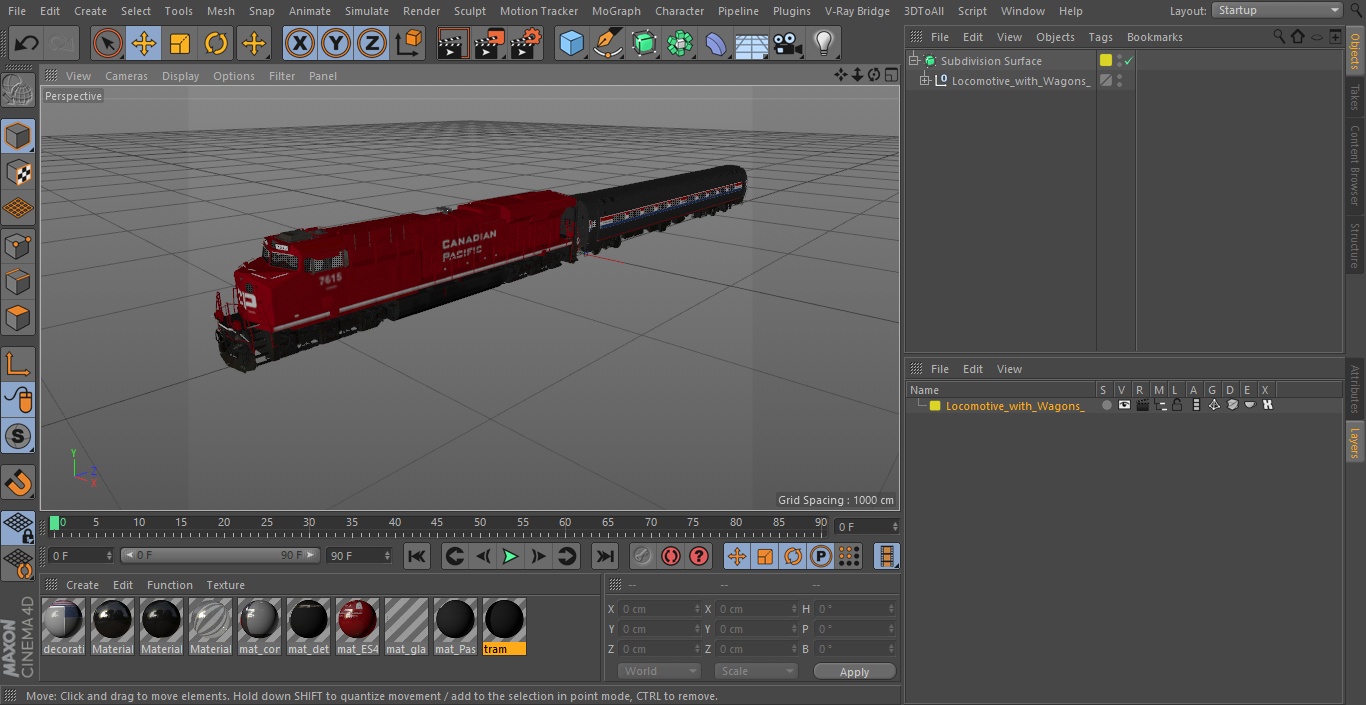Click the timeline preview range slider
This screenshot has height=705, width=1366.
[219, 555]
